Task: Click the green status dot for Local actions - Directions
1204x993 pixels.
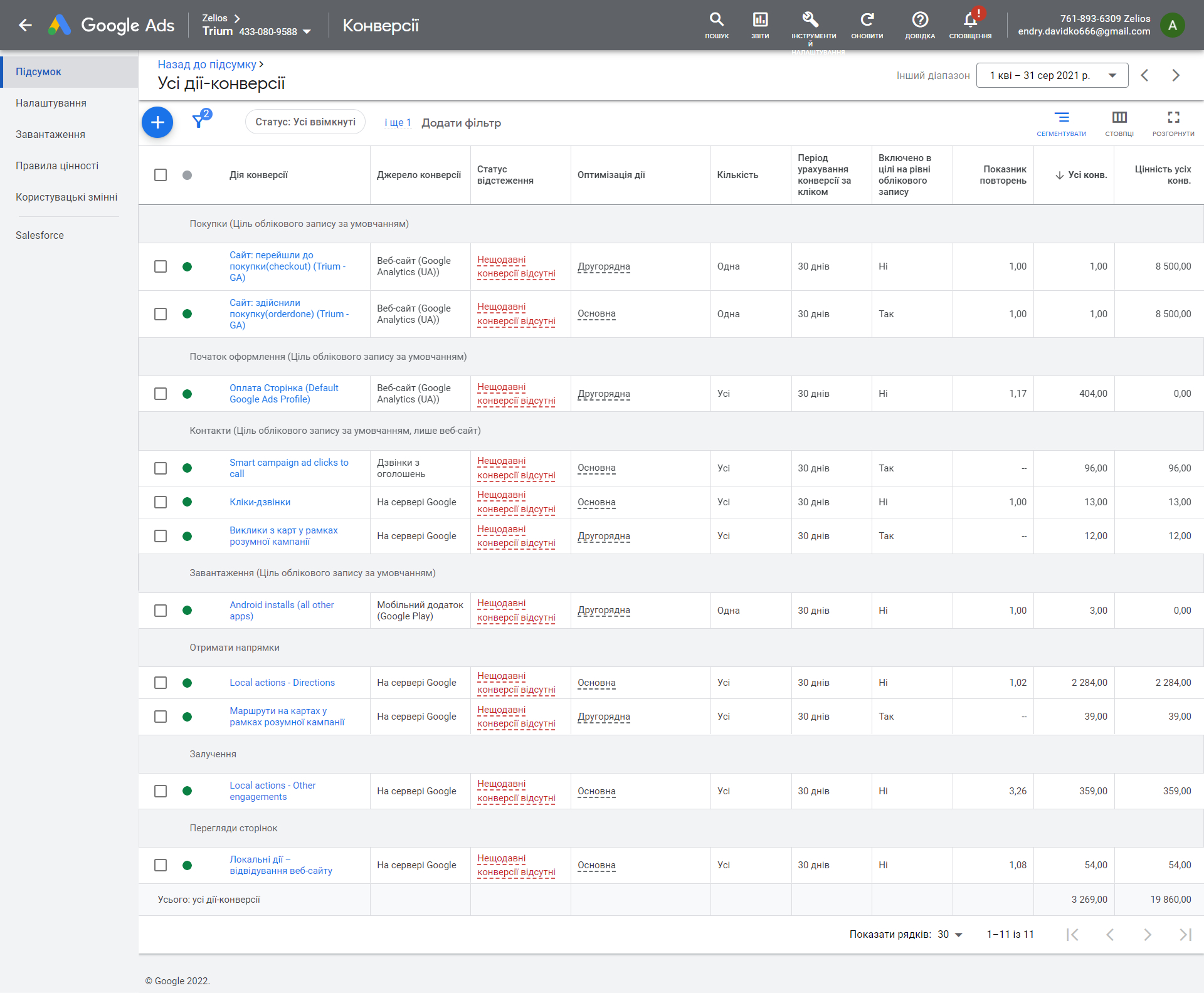Action: point(187,683)
